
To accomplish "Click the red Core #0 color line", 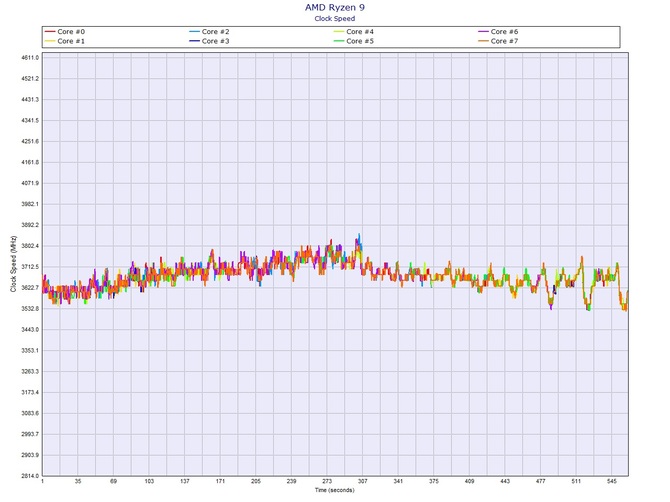I will pyautogui.click(x=50, y=32).
